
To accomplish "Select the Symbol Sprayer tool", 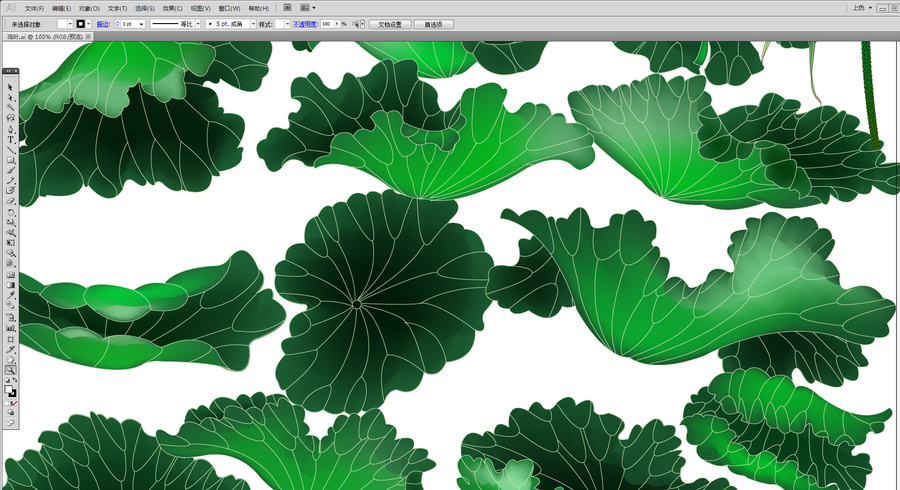I will [10, 317].
